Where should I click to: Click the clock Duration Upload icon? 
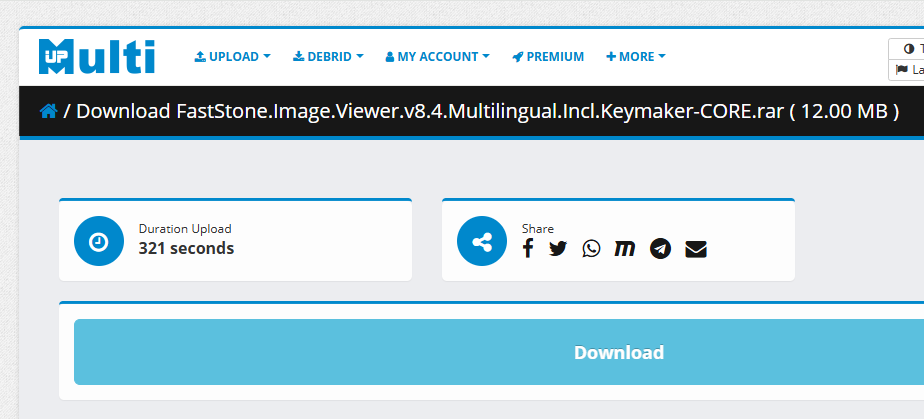tap(99, 241)
